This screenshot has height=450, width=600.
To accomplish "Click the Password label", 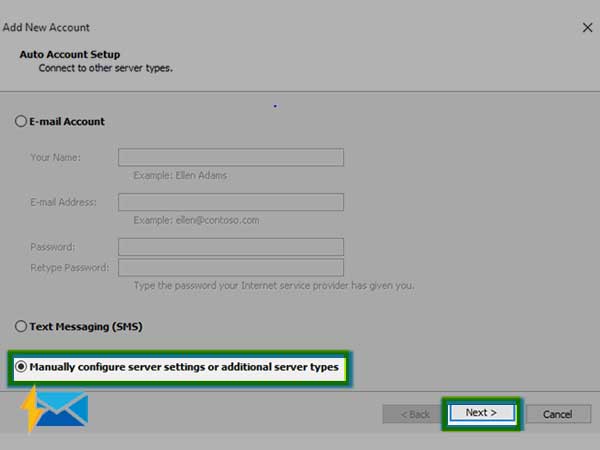I will pos(53,247).
